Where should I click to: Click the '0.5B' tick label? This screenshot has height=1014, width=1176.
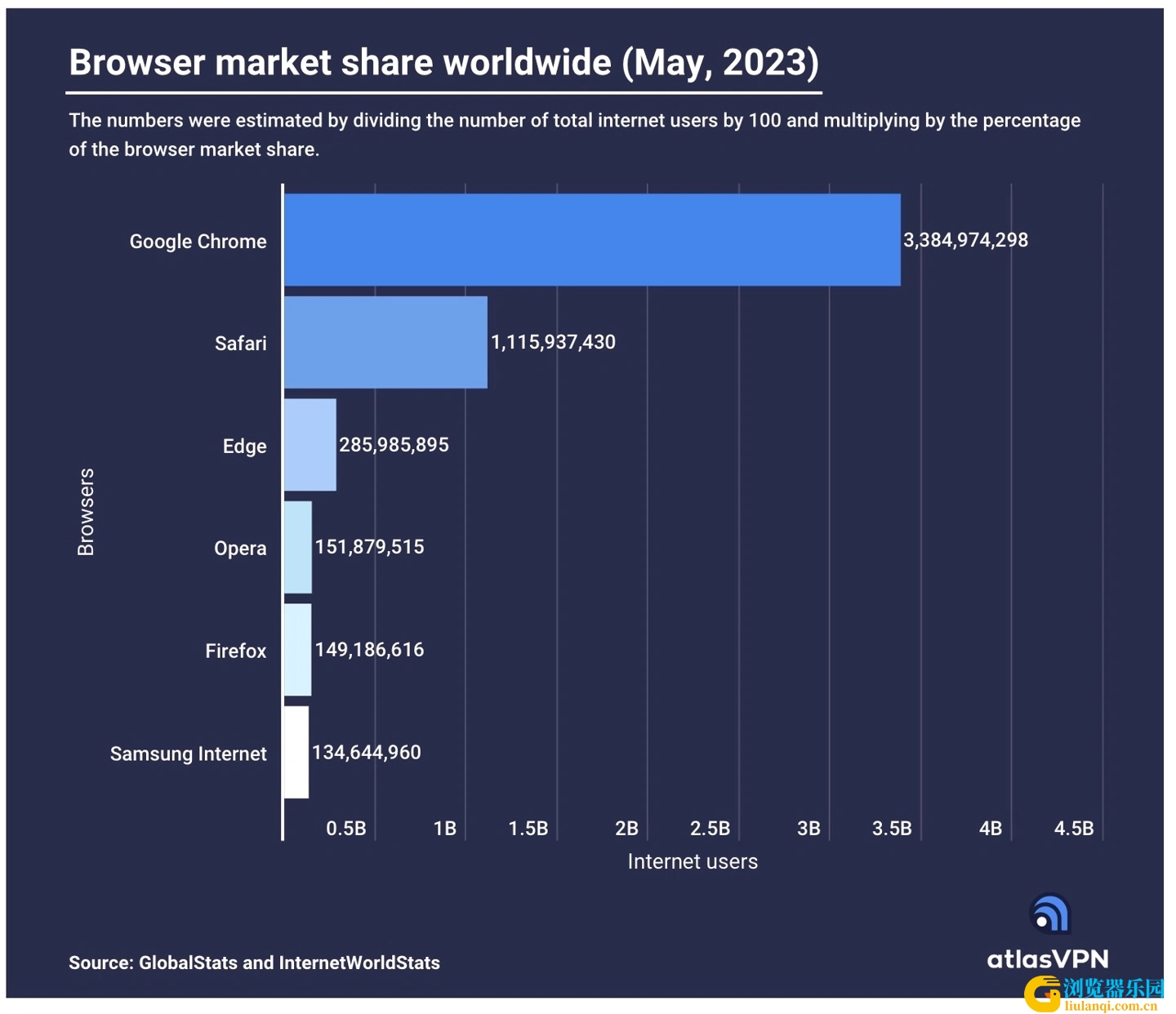pyautogui.click(x=346, y=829)
